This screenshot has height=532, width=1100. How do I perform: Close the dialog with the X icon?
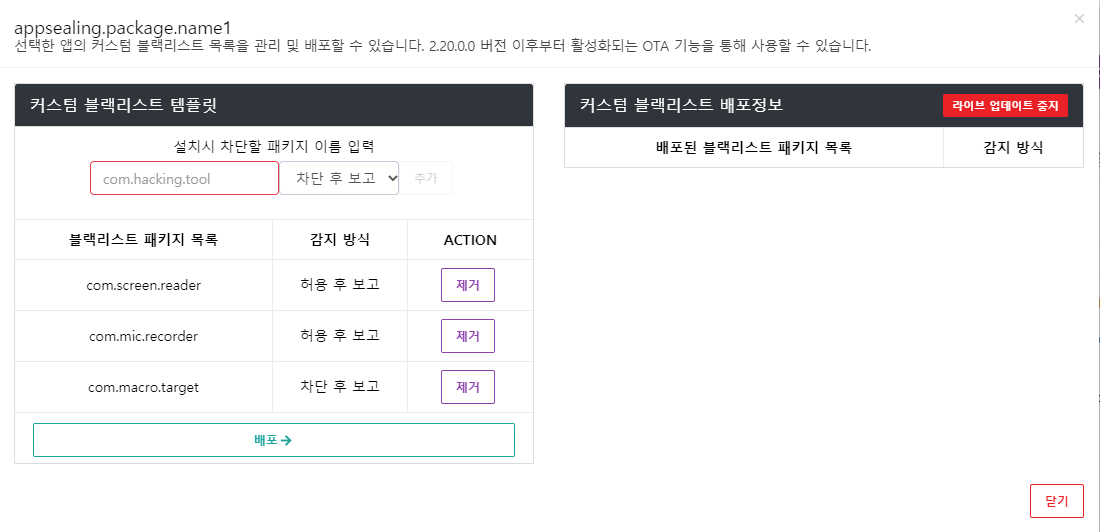[x=1079, y=19]
